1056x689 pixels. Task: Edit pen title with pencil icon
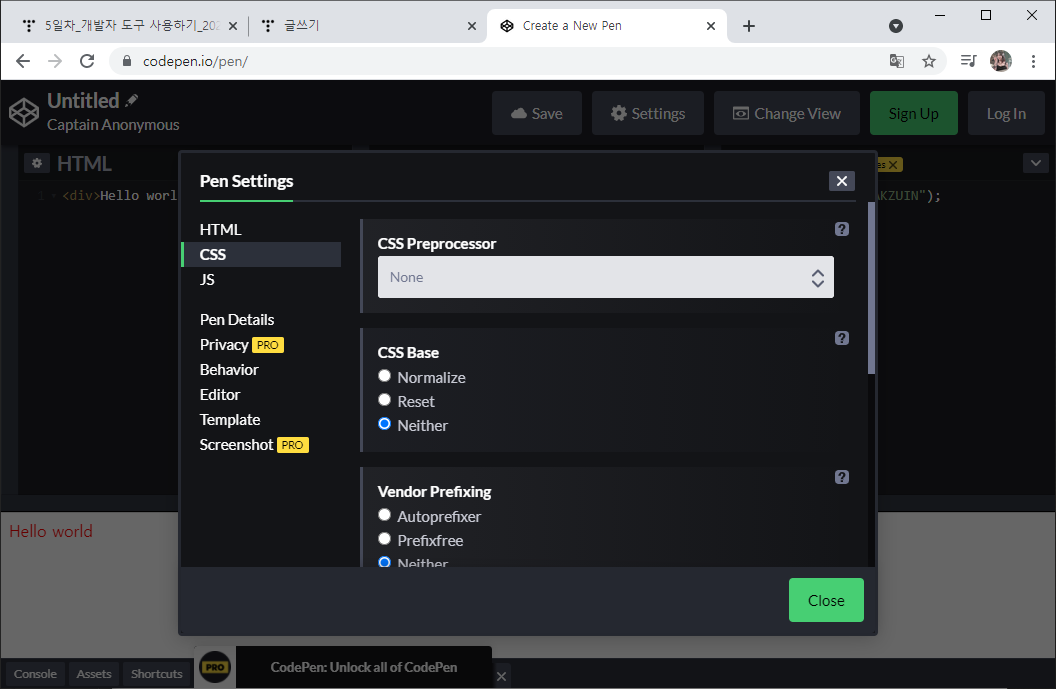tap(132, 100)
